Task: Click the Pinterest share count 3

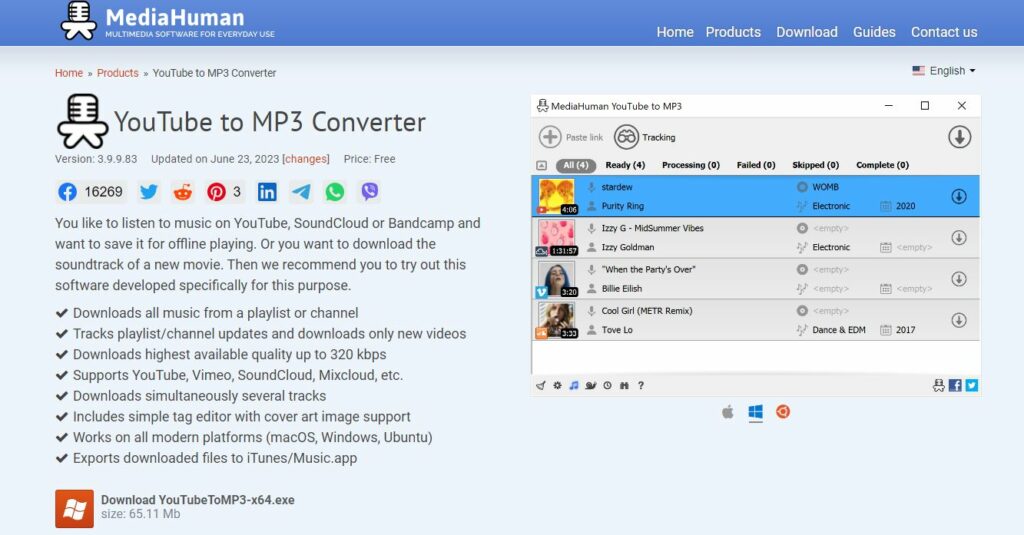Action: (236, 191)
